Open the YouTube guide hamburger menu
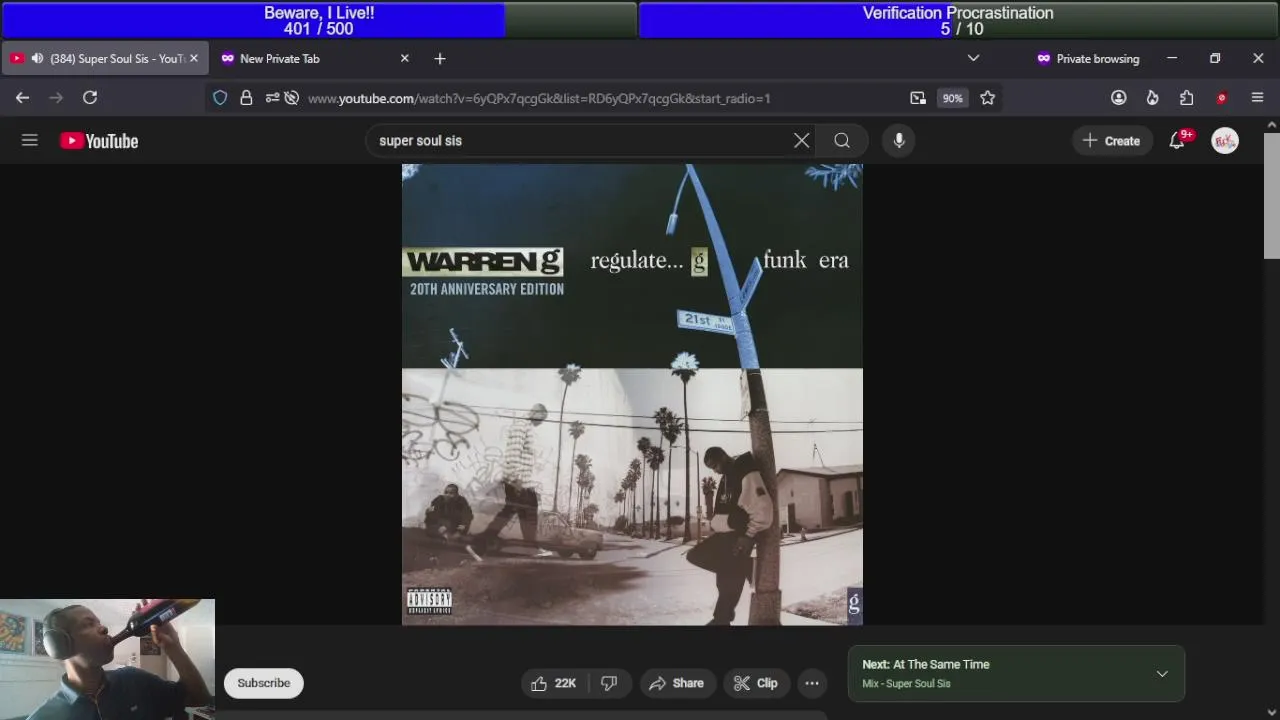Image resolution: width=1280 pixels, height=720 pixels. click(x=30, y=141)
